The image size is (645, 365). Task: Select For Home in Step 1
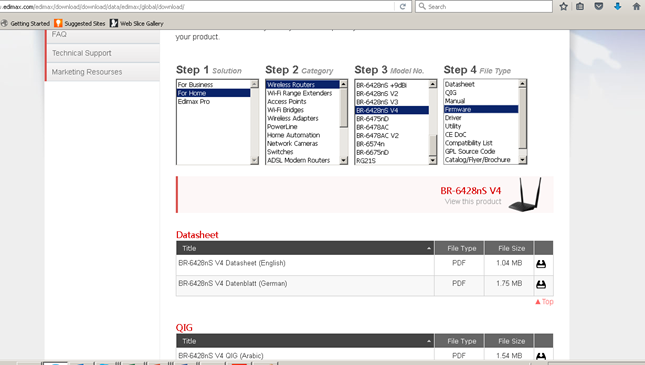tap(213, 93)
